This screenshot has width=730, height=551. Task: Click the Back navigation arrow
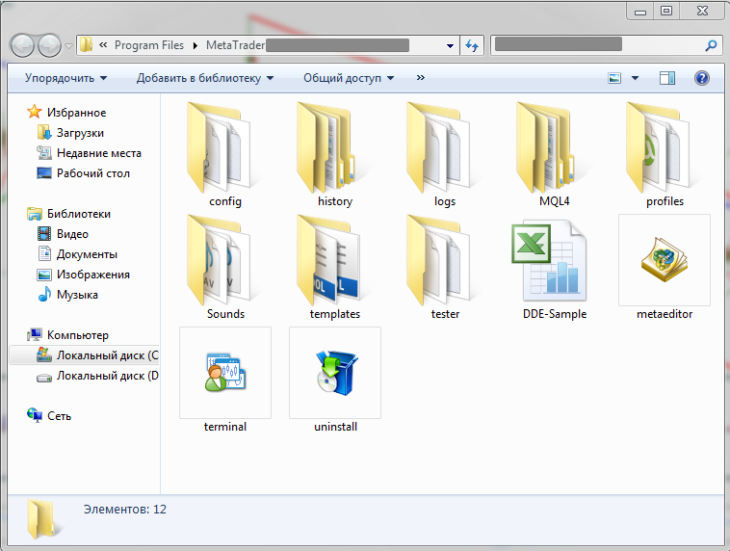point(22,46)
